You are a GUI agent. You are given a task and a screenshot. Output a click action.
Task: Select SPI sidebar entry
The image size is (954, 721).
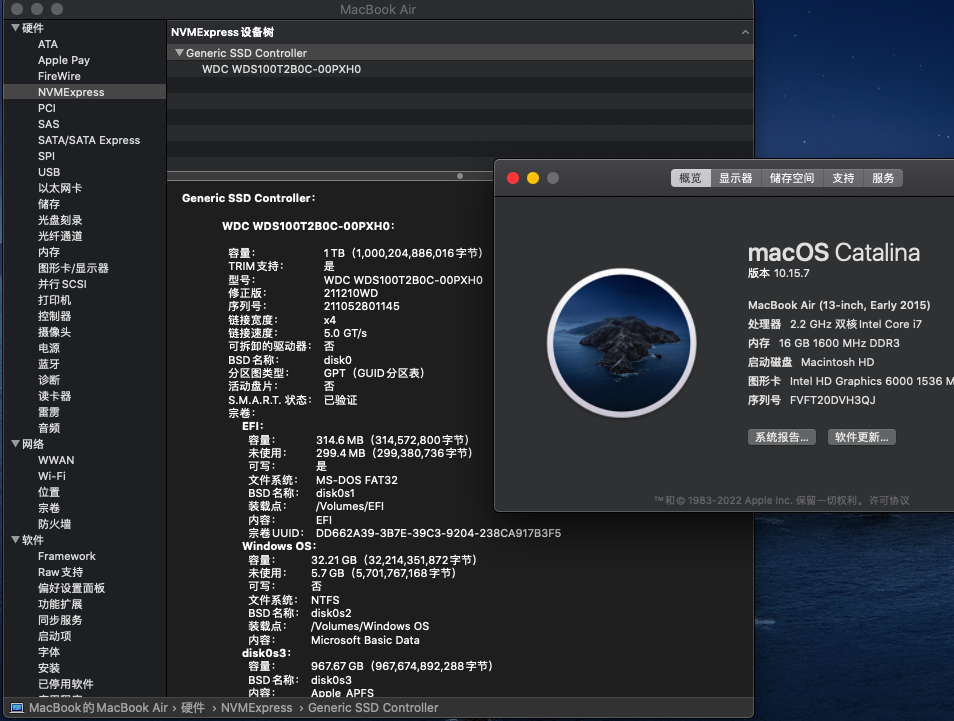point(46,156)
